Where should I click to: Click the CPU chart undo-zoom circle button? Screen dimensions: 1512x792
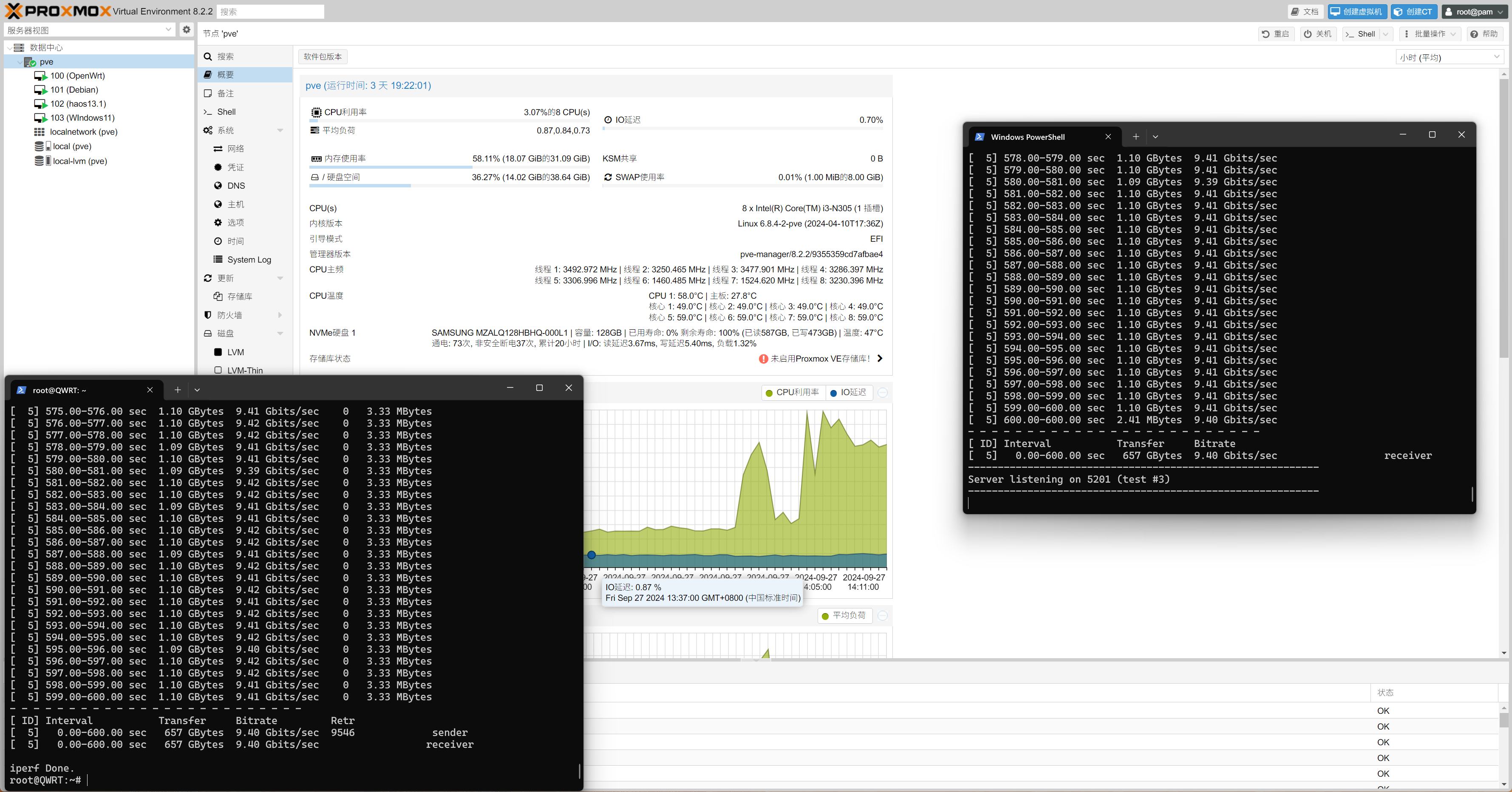(883, 393)
